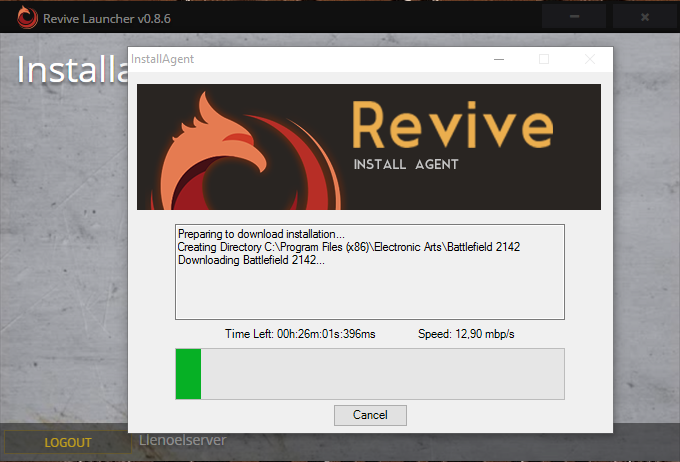This screenshot has width=680, height=462.
Task: Minimize the InstallAgent window
Action: click(499, 59)
